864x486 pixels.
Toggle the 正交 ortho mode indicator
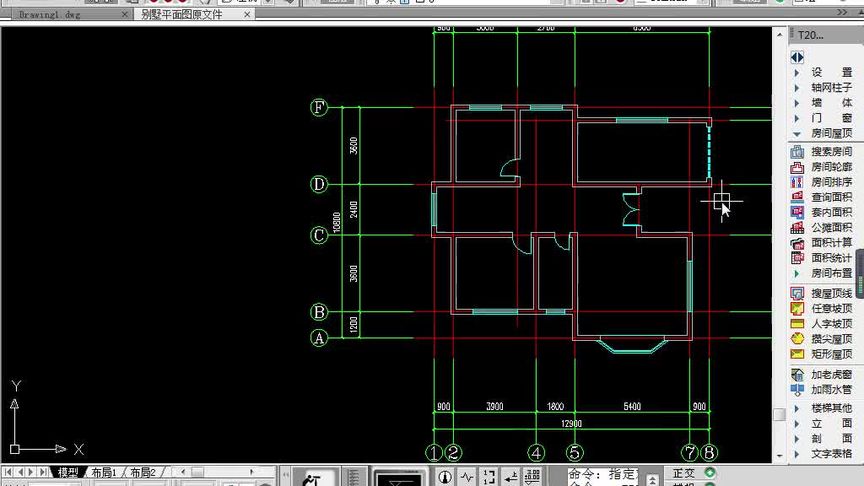click(693, 473)
